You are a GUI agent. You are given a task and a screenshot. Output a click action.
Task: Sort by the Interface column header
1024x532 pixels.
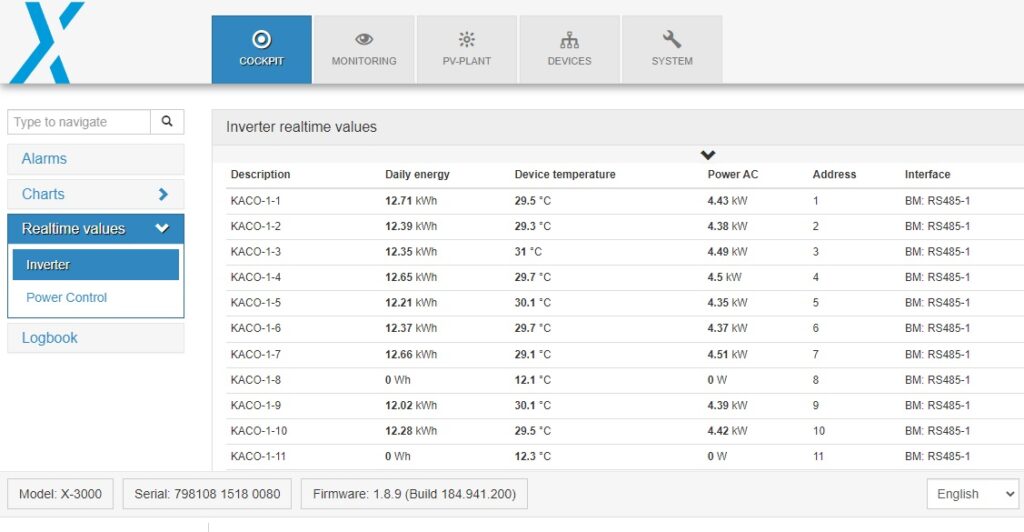point(927,174)
